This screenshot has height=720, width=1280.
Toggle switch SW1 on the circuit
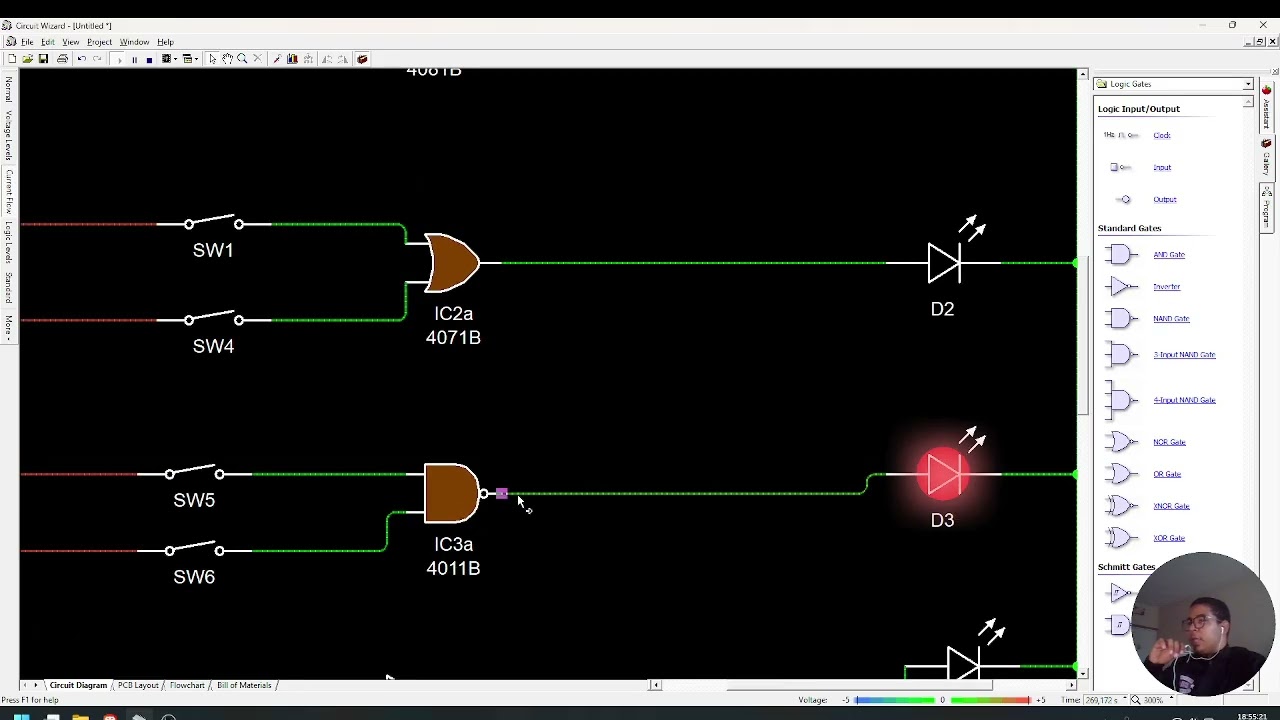click(213, 222)
